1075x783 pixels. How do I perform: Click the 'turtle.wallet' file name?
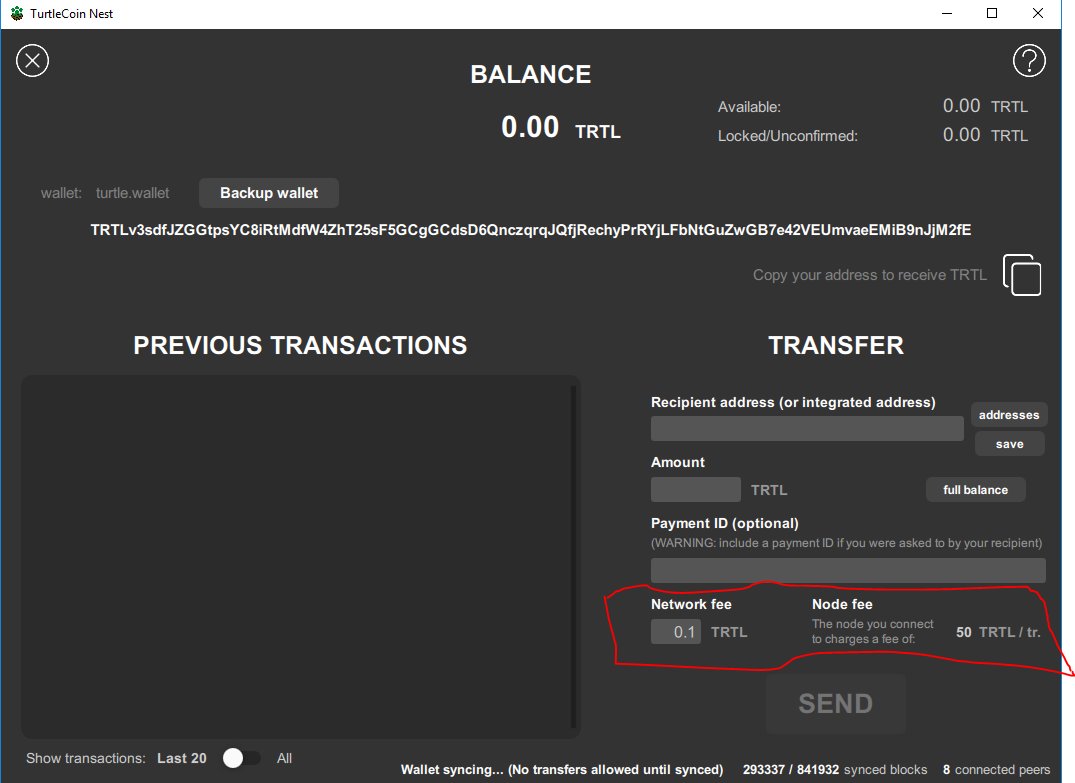[132, 193]
